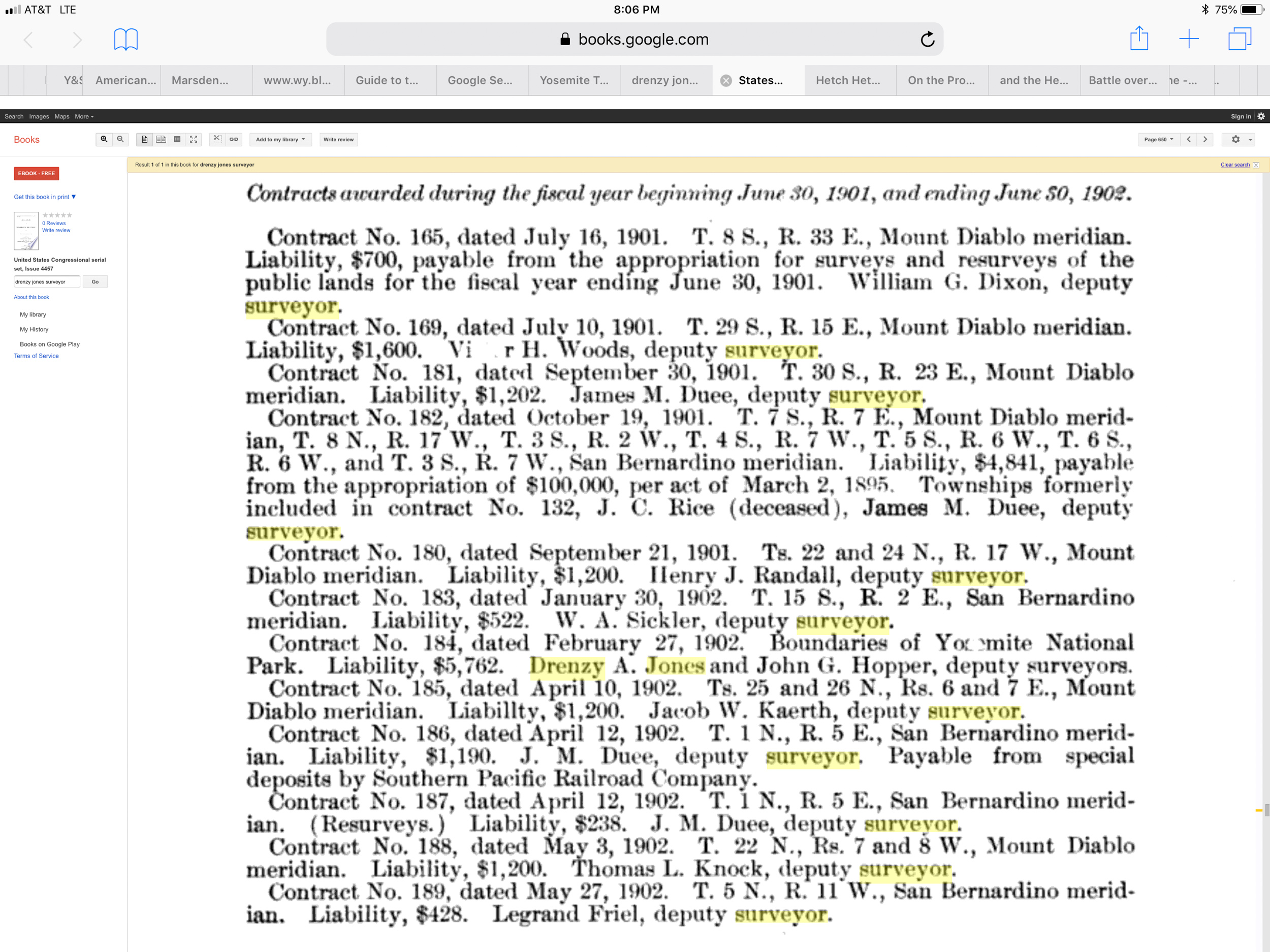Open Images in Google bar

click(39, 116)
